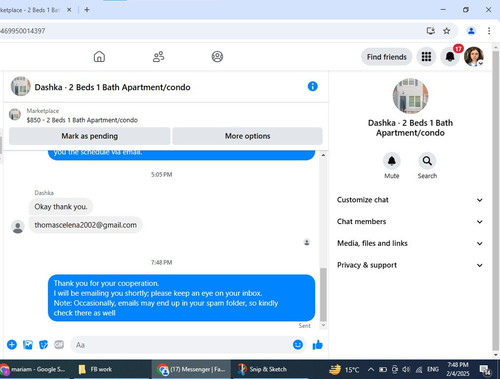Open more actions plus icon in composer
Image resolution: width=500 pixels, height=379 pixels.
[12, 345]
